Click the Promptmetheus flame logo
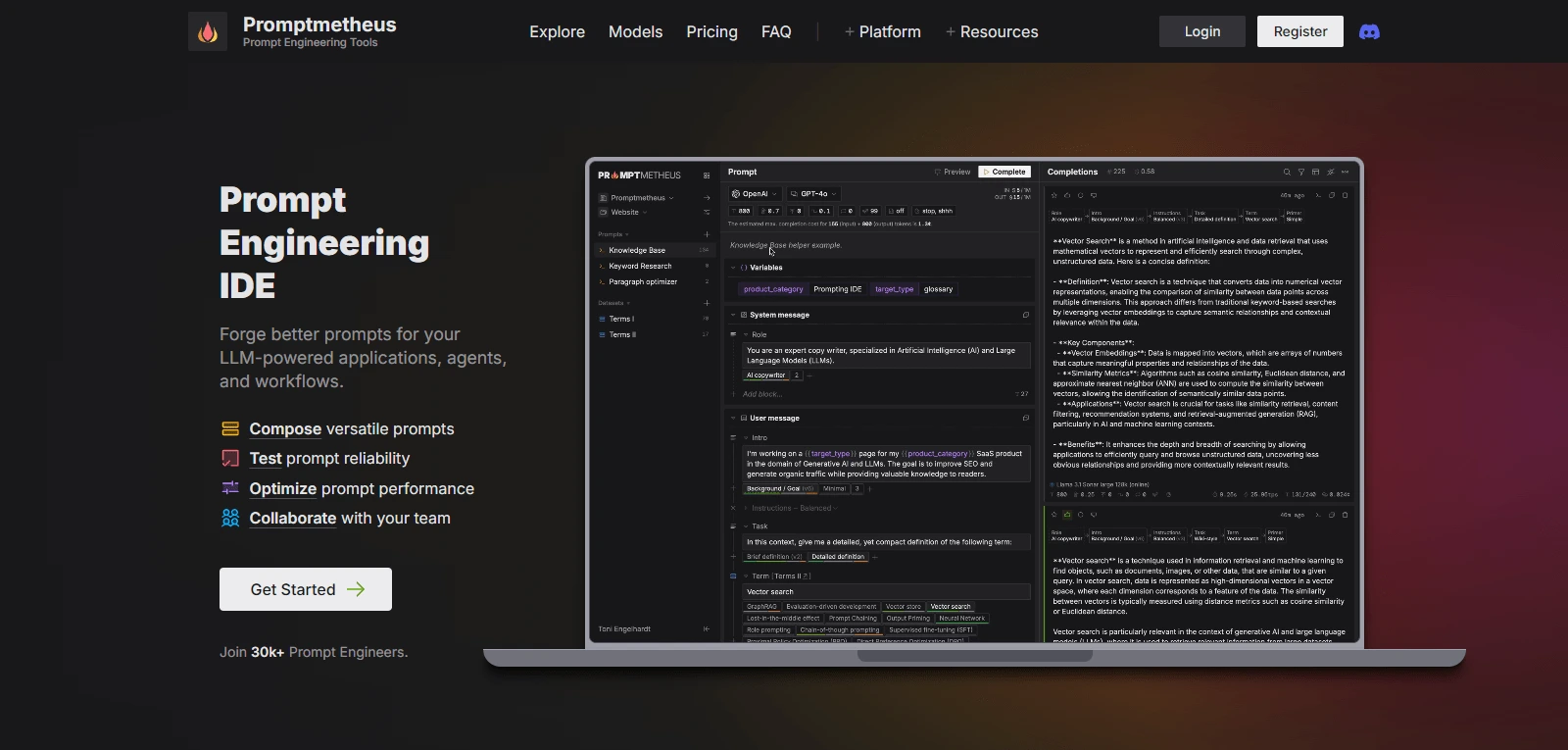Viewport: 1568px width, 750px height. click(208, 31)
